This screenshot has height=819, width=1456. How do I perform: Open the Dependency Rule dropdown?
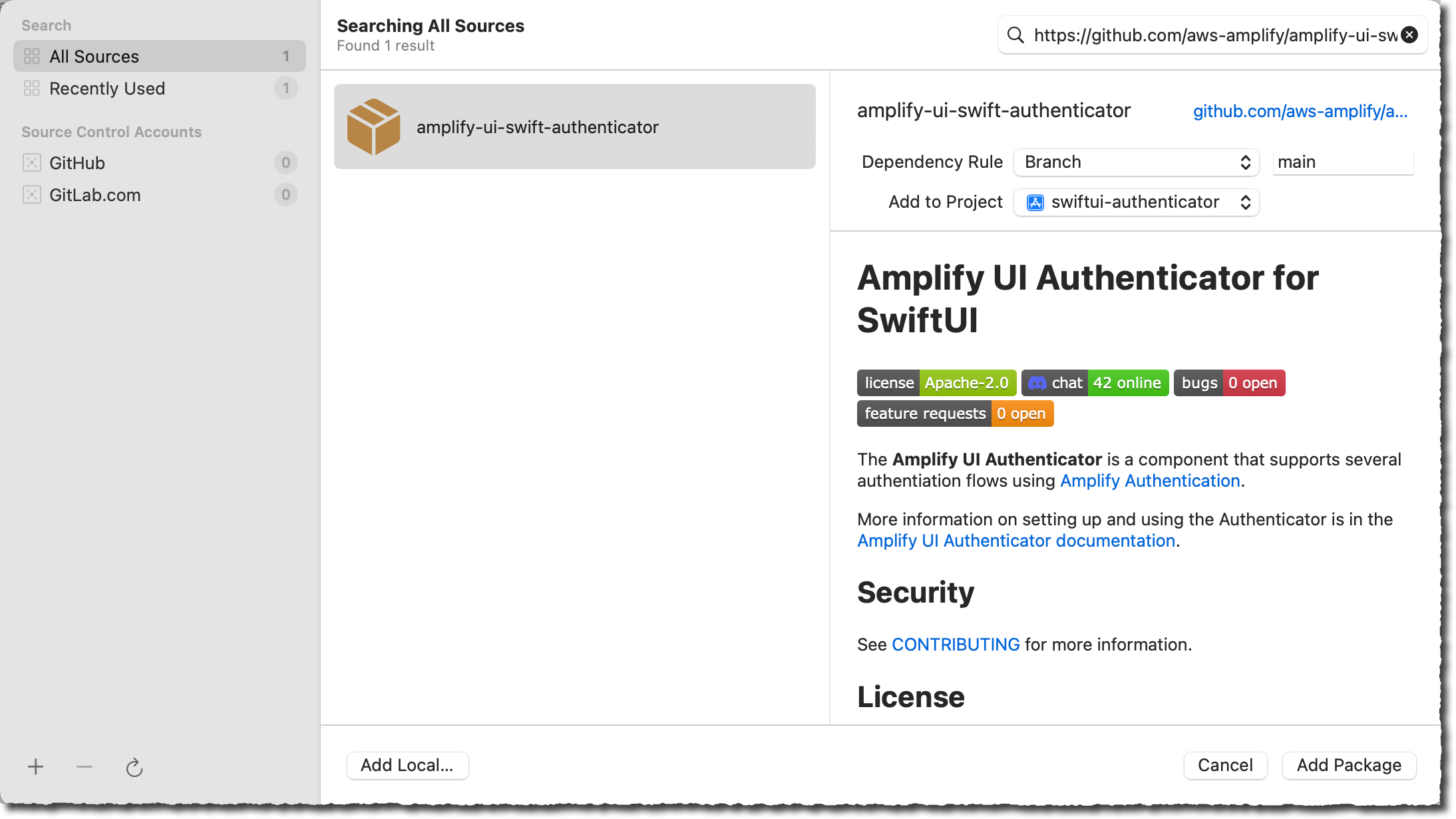pos(1135,162)
